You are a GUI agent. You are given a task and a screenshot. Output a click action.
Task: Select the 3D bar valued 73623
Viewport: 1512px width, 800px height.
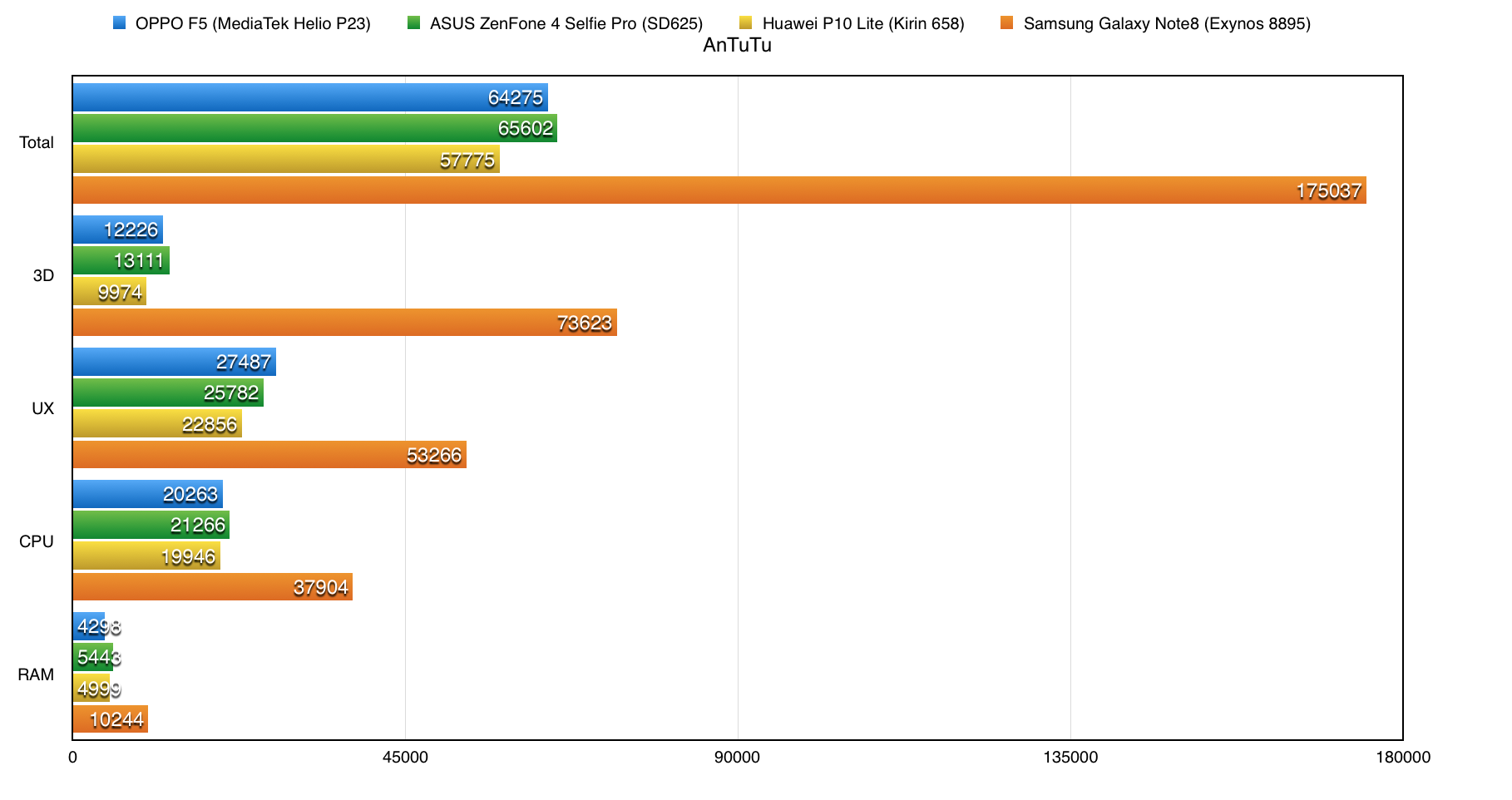[x=345, y=322]
